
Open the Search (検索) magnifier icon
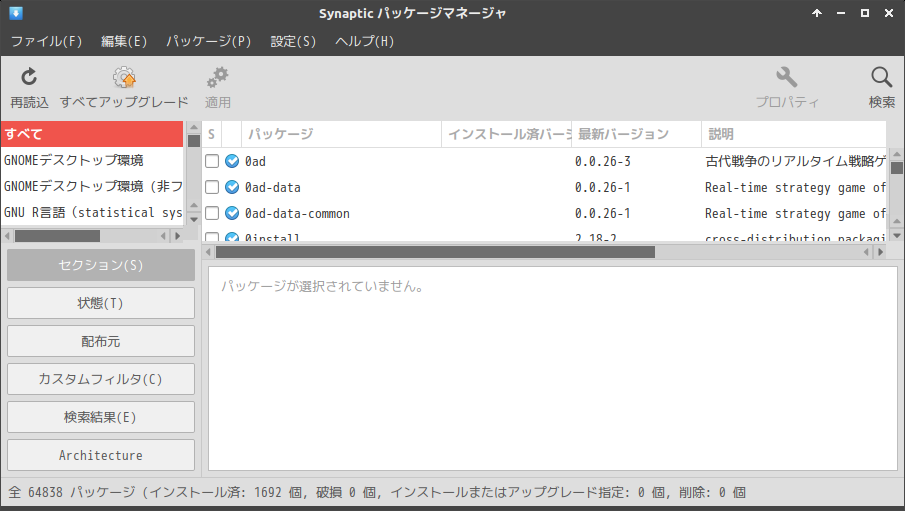coord(881,77)
